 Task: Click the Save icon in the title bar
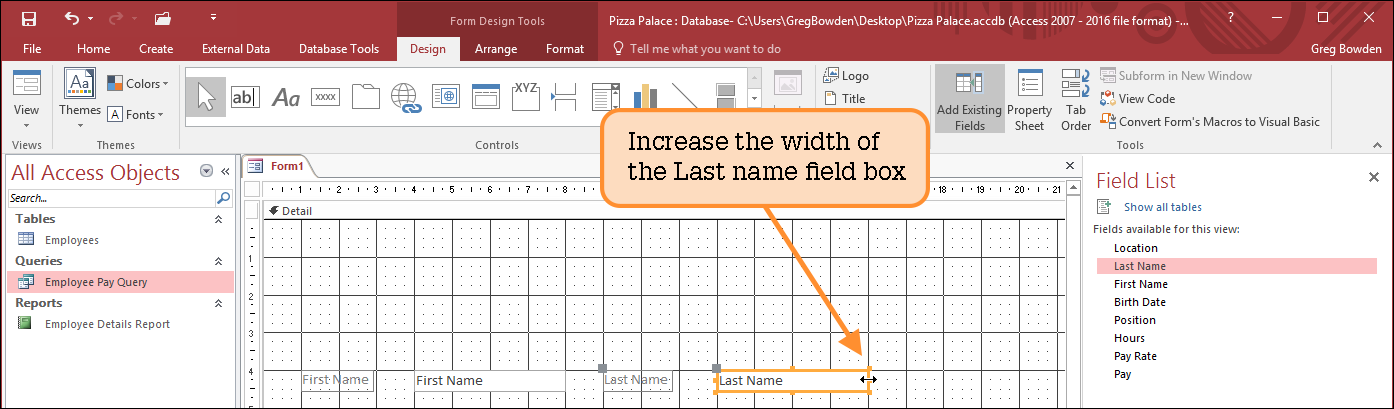click(28, 18)
